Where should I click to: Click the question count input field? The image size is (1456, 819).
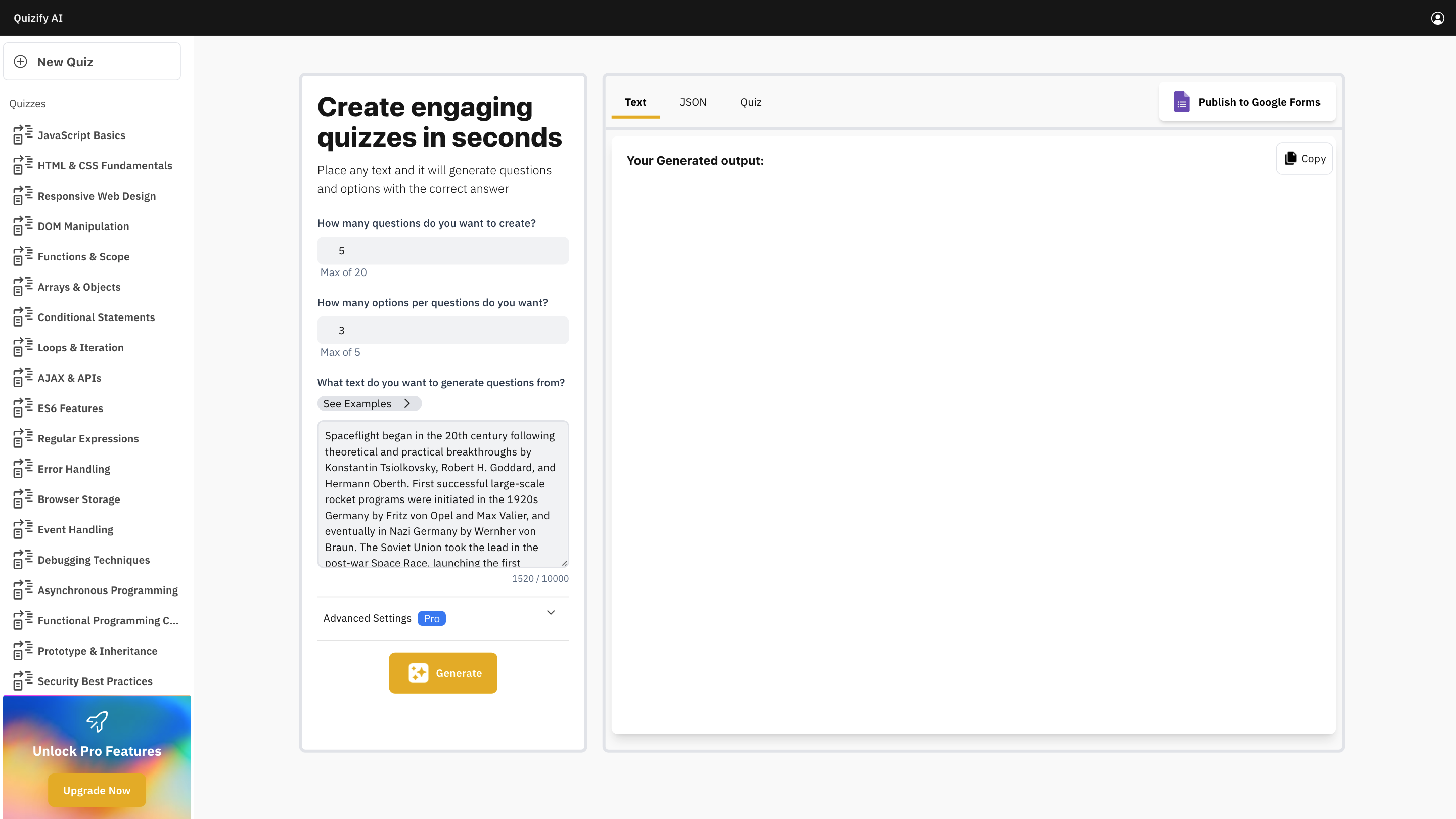tap(442, 250)
